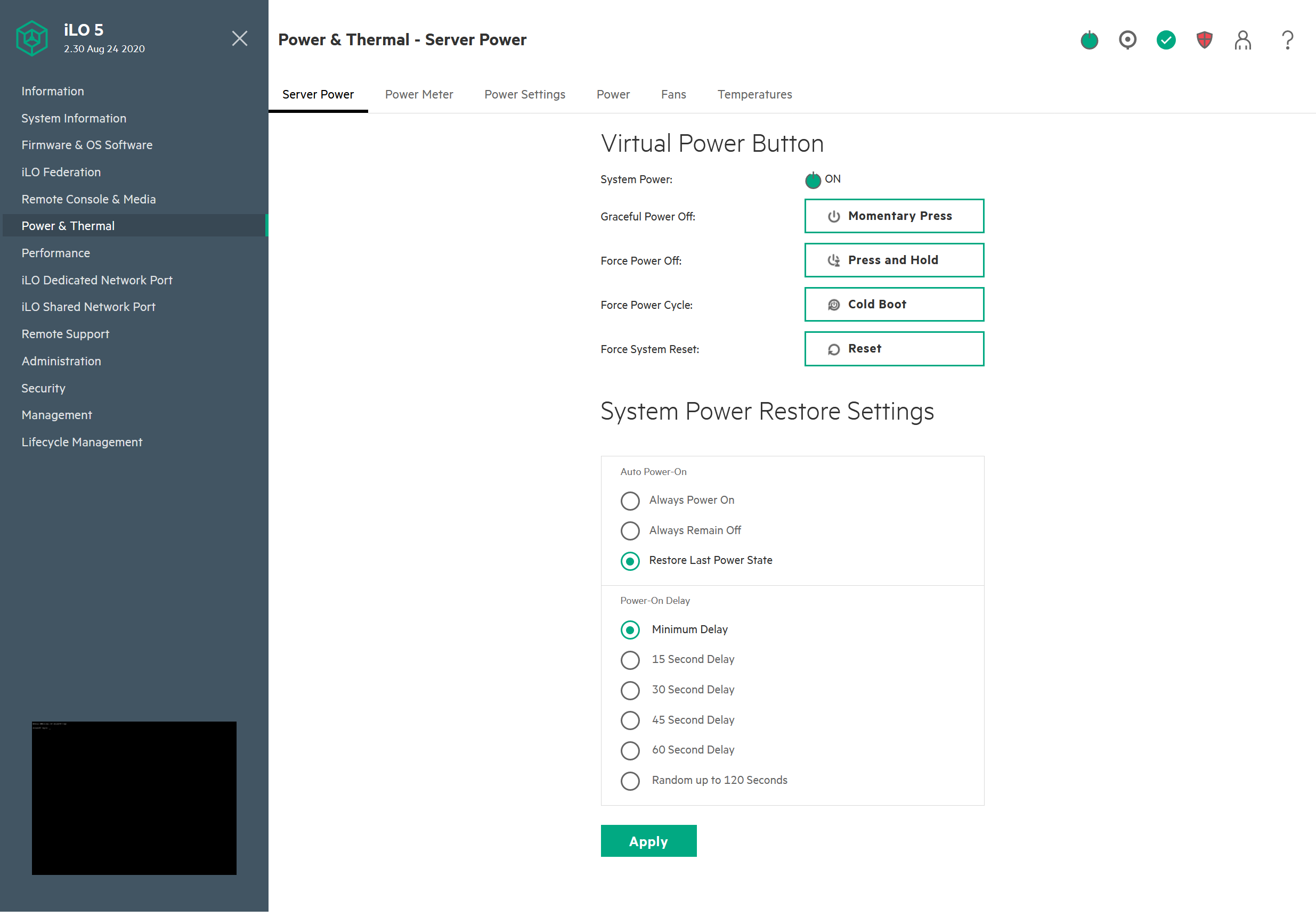The width and height of the screenshot is (1316, 917).
Task: Click the remote console thumbnail preview
Action: [x=134, y=797]
